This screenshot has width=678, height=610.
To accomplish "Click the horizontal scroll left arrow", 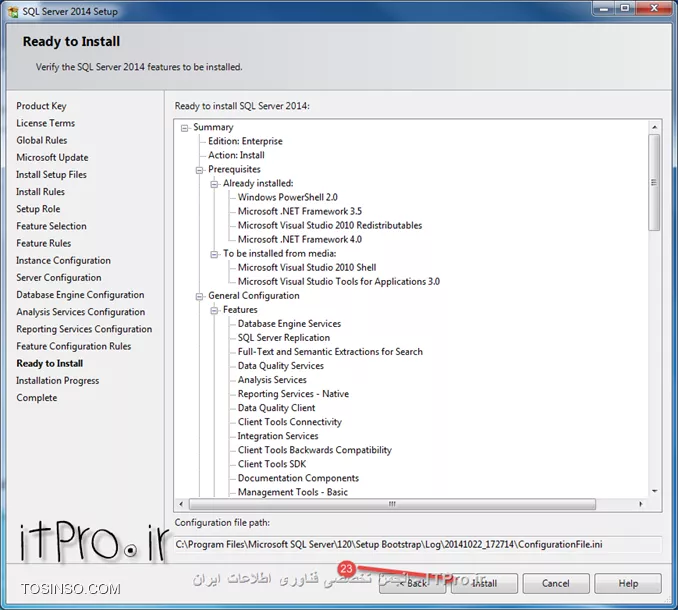I will pyautogui.click(x=181, y=504).
